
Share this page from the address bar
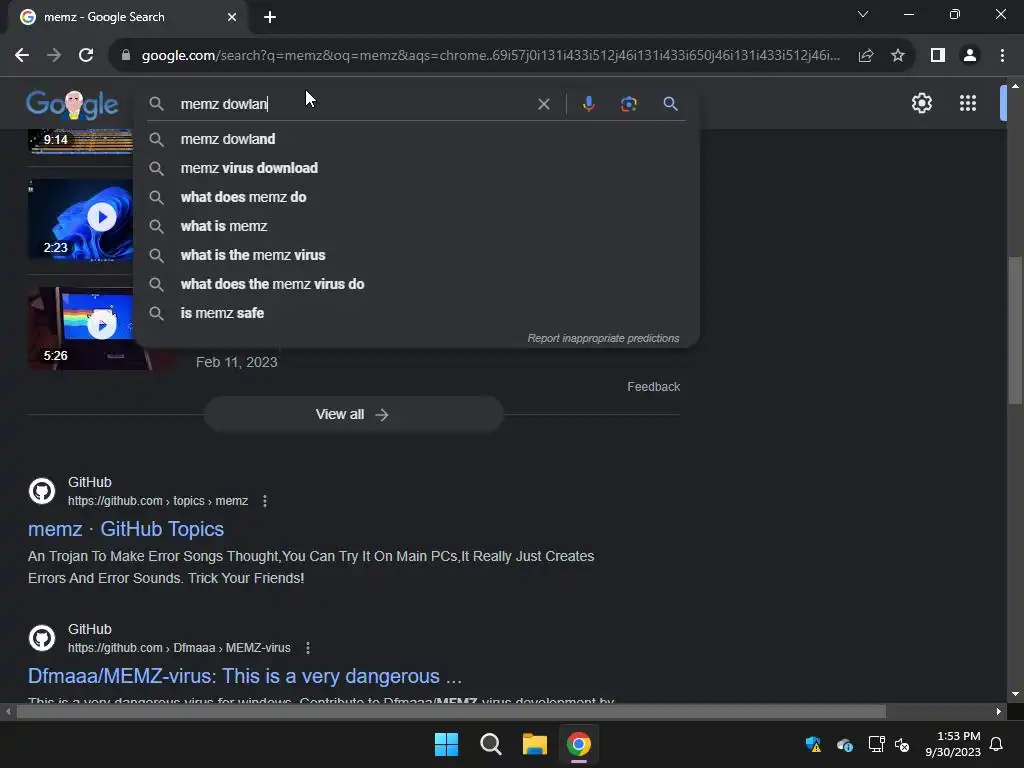pos(866,56)
